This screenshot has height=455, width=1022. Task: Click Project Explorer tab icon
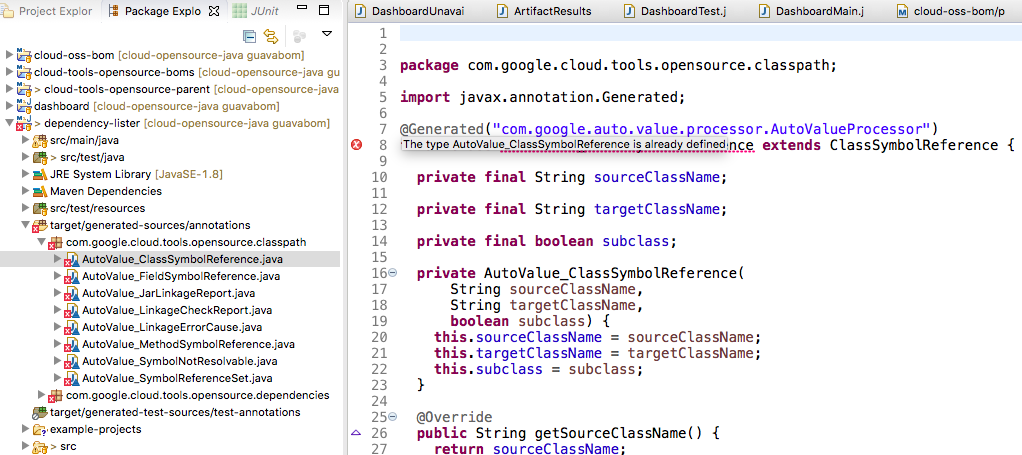[x=7, y=11]
